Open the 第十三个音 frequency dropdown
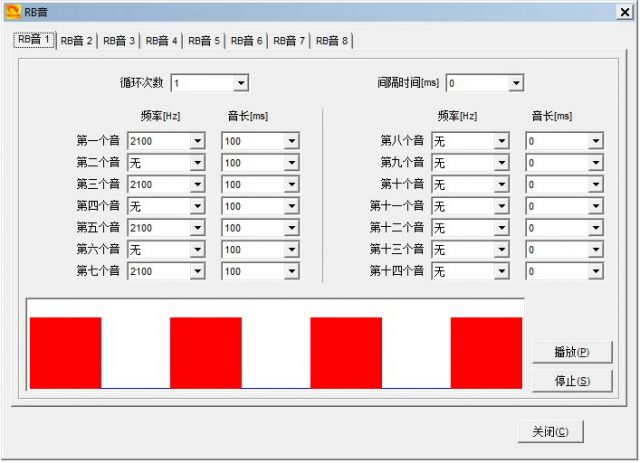This screenshot has height=463, width=640. click(502, 249)
